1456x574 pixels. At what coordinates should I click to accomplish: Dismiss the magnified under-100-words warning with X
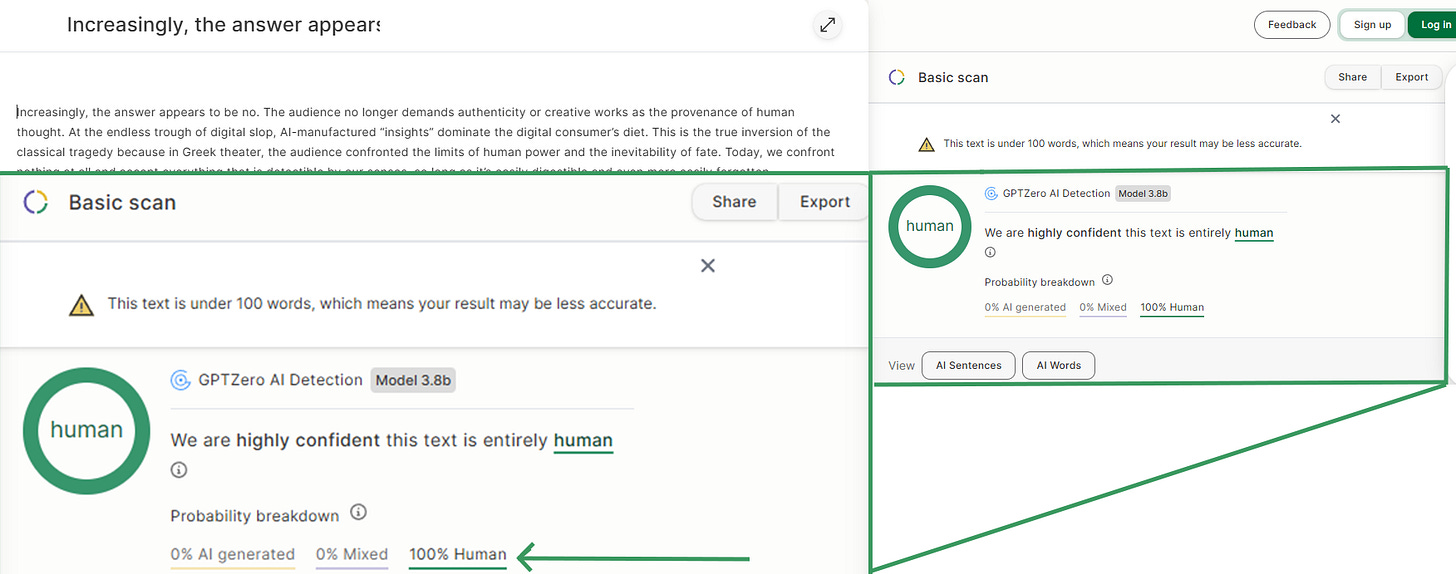pyautogui.click(x=708, y=266)
